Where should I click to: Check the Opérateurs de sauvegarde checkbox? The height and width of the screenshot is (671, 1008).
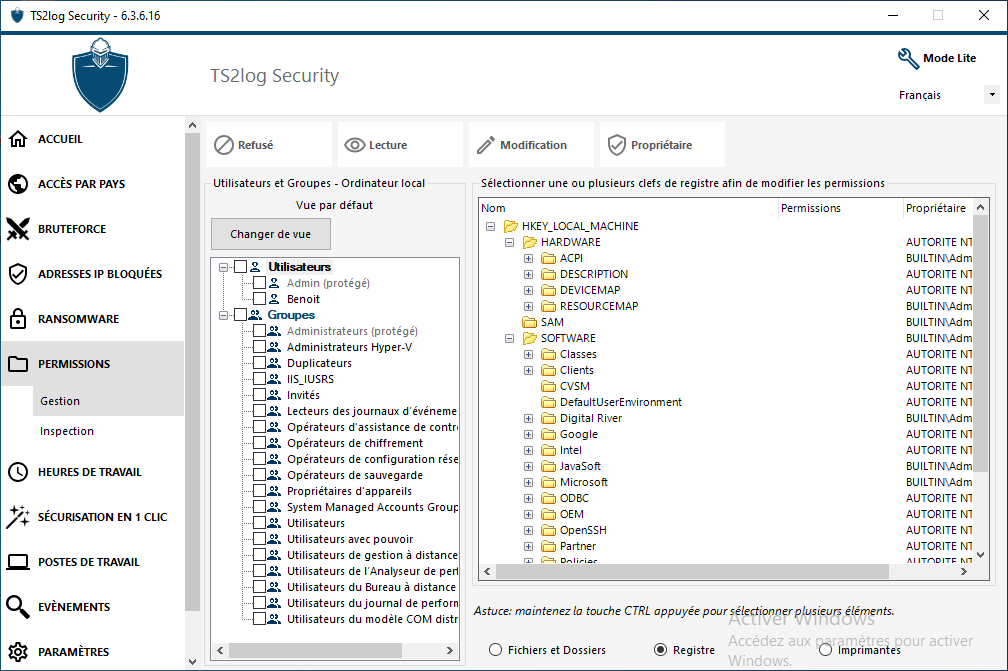coord(259,475)
